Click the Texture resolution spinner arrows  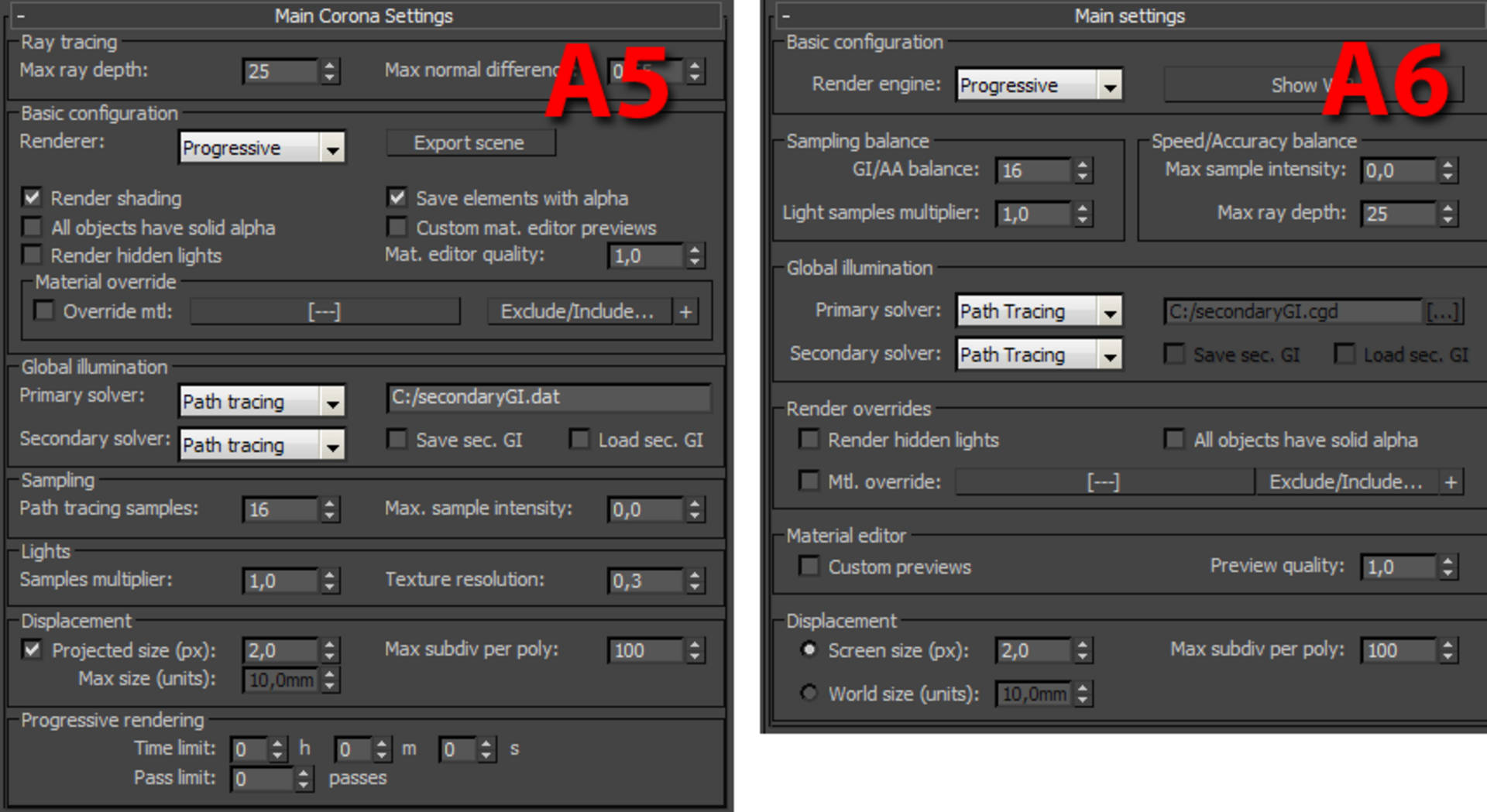coord(695,581)
